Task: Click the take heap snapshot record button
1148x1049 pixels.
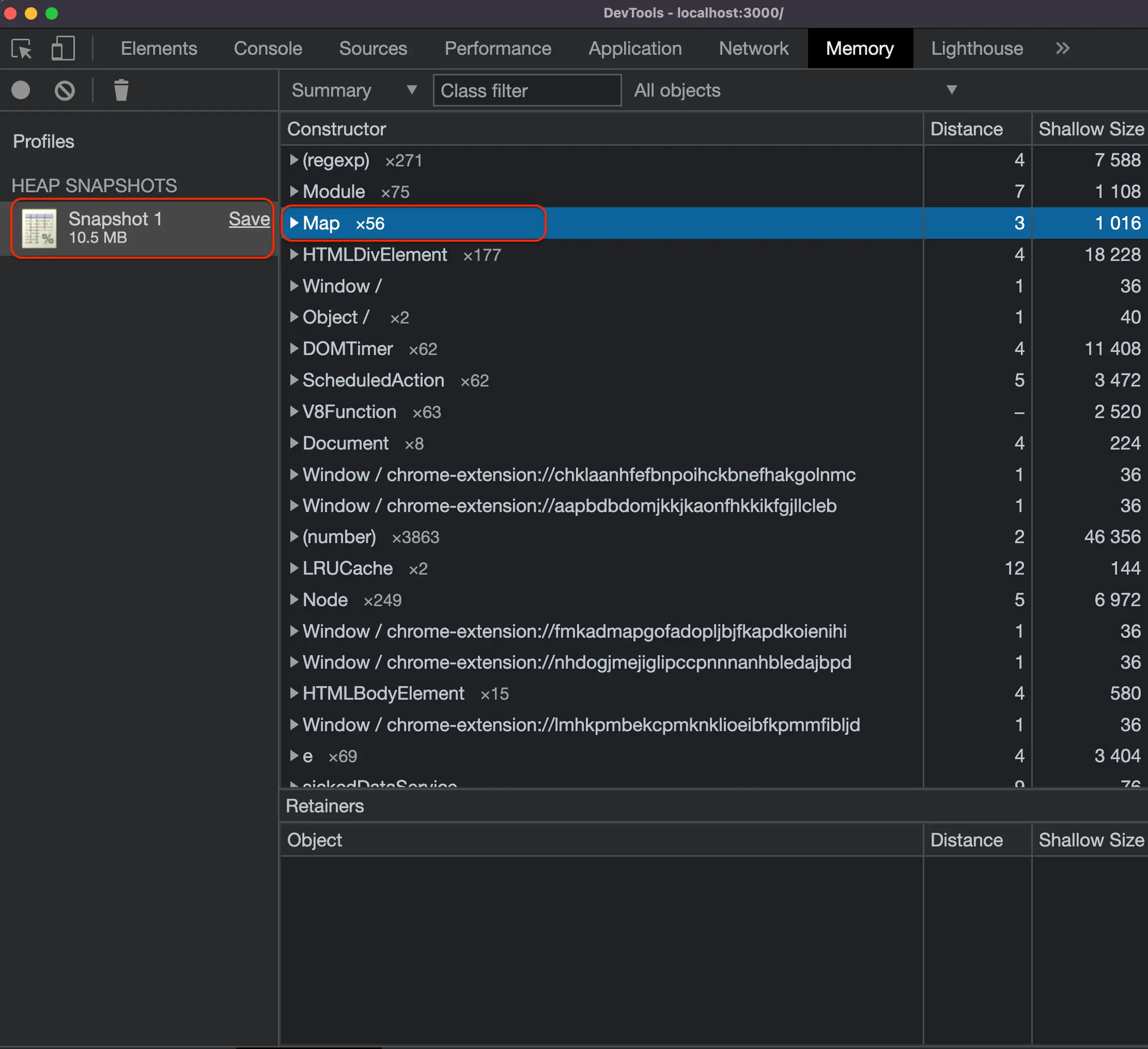Action: point(21,90)
